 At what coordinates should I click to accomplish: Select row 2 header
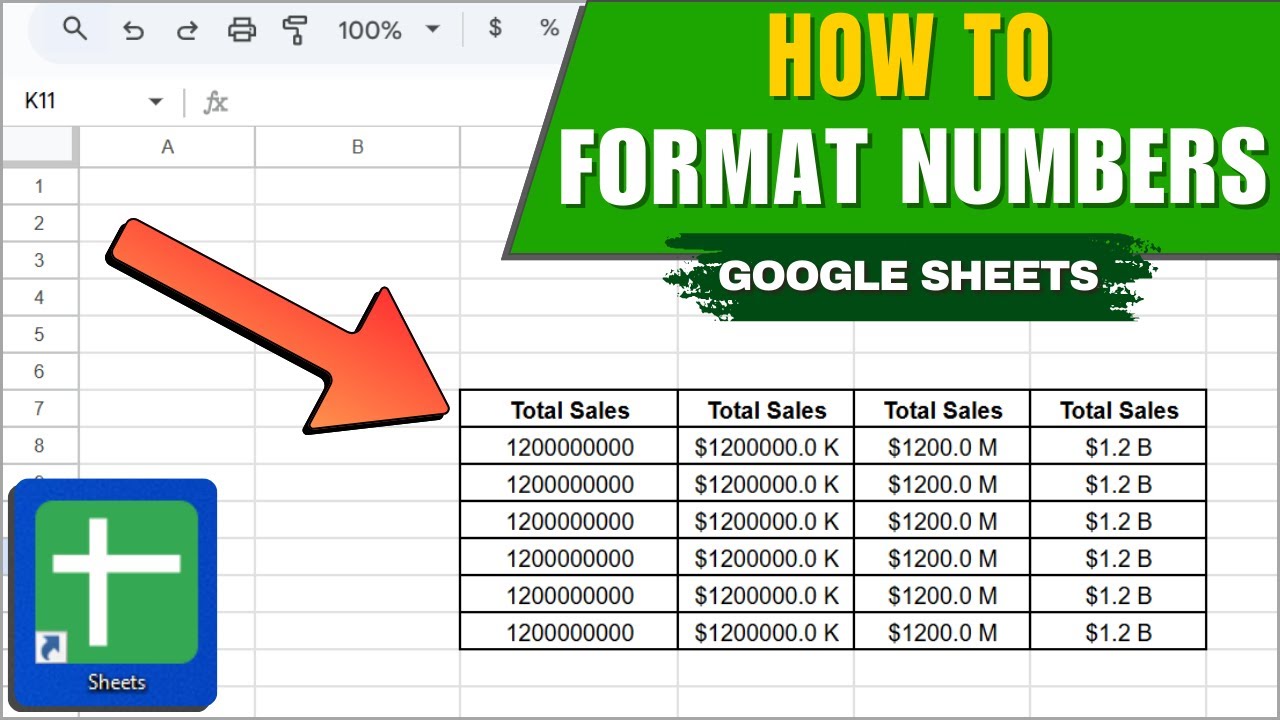40,223
